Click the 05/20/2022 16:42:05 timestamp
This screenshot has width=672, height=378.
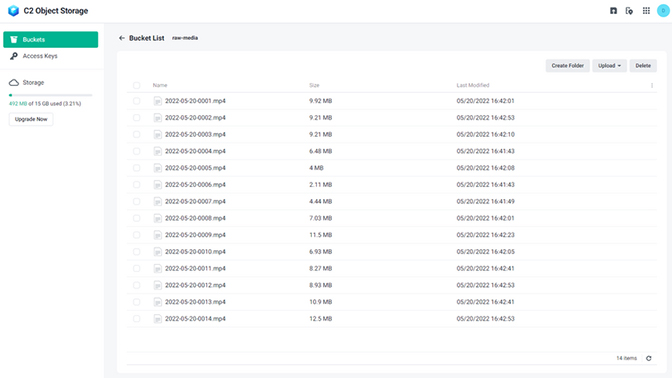tap(486, 252)
